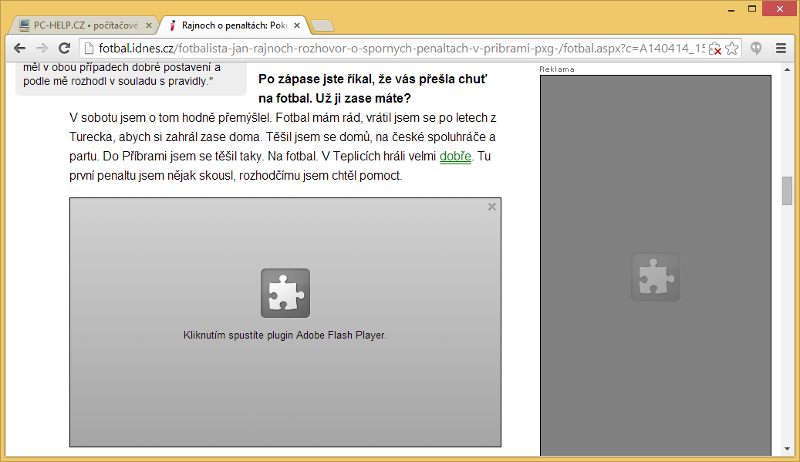800x462 pixels.
Task: Click the scrollbar down arrow
Action: pos(786,454)
